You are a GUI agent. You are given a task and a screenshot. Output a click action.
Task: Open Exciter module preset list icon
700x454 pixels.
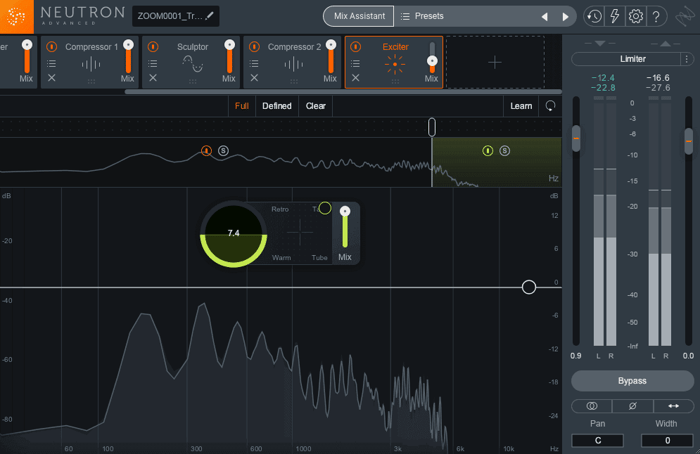click(355, 63)
